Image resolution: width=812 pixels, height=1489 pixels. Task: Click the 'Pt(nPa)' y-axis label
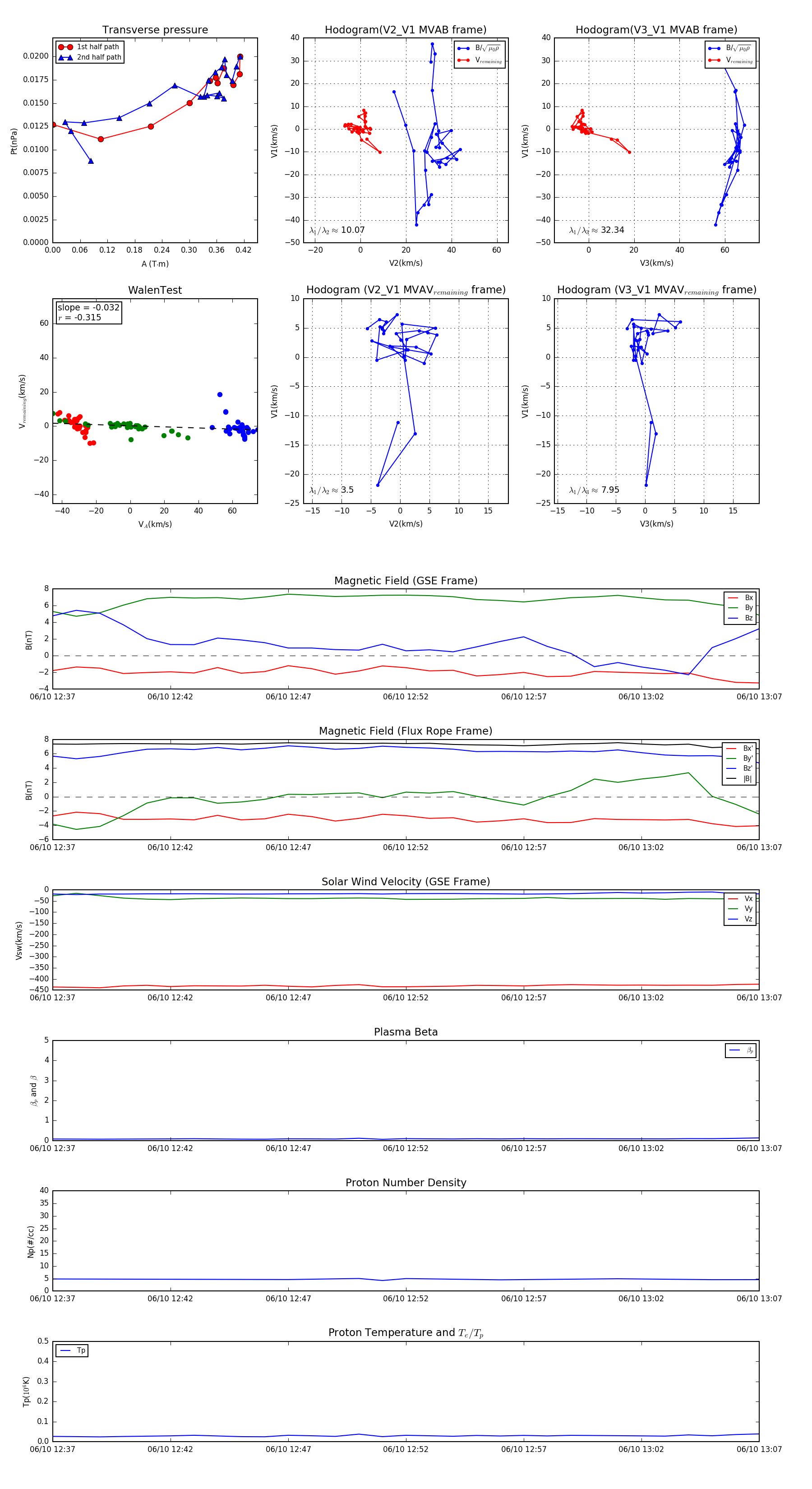point(14,141)
